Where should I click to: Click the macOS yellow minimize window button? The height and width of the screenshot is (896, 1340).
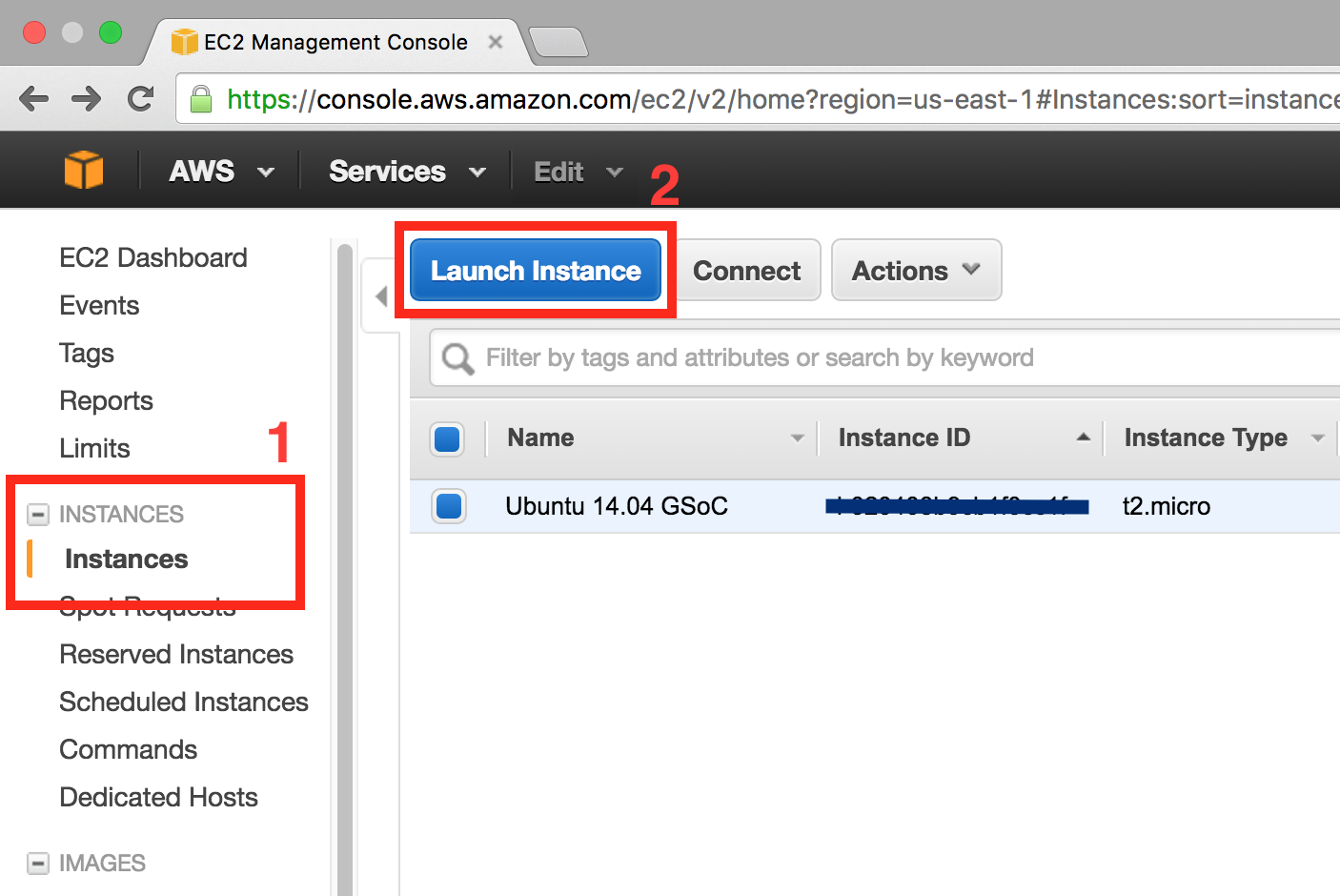click(72, 32)
